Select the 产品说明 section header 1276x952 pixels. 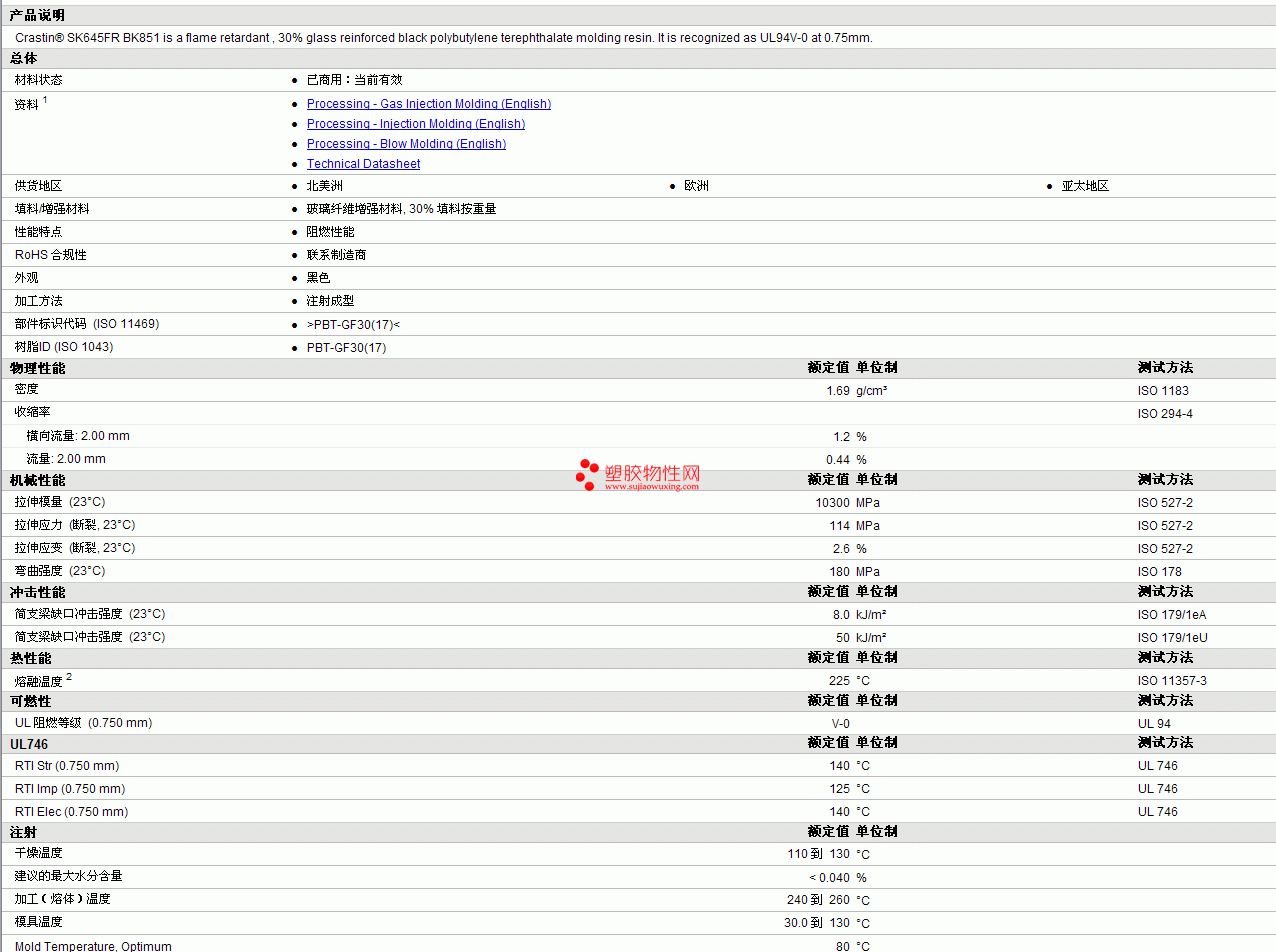coord(37,15)
